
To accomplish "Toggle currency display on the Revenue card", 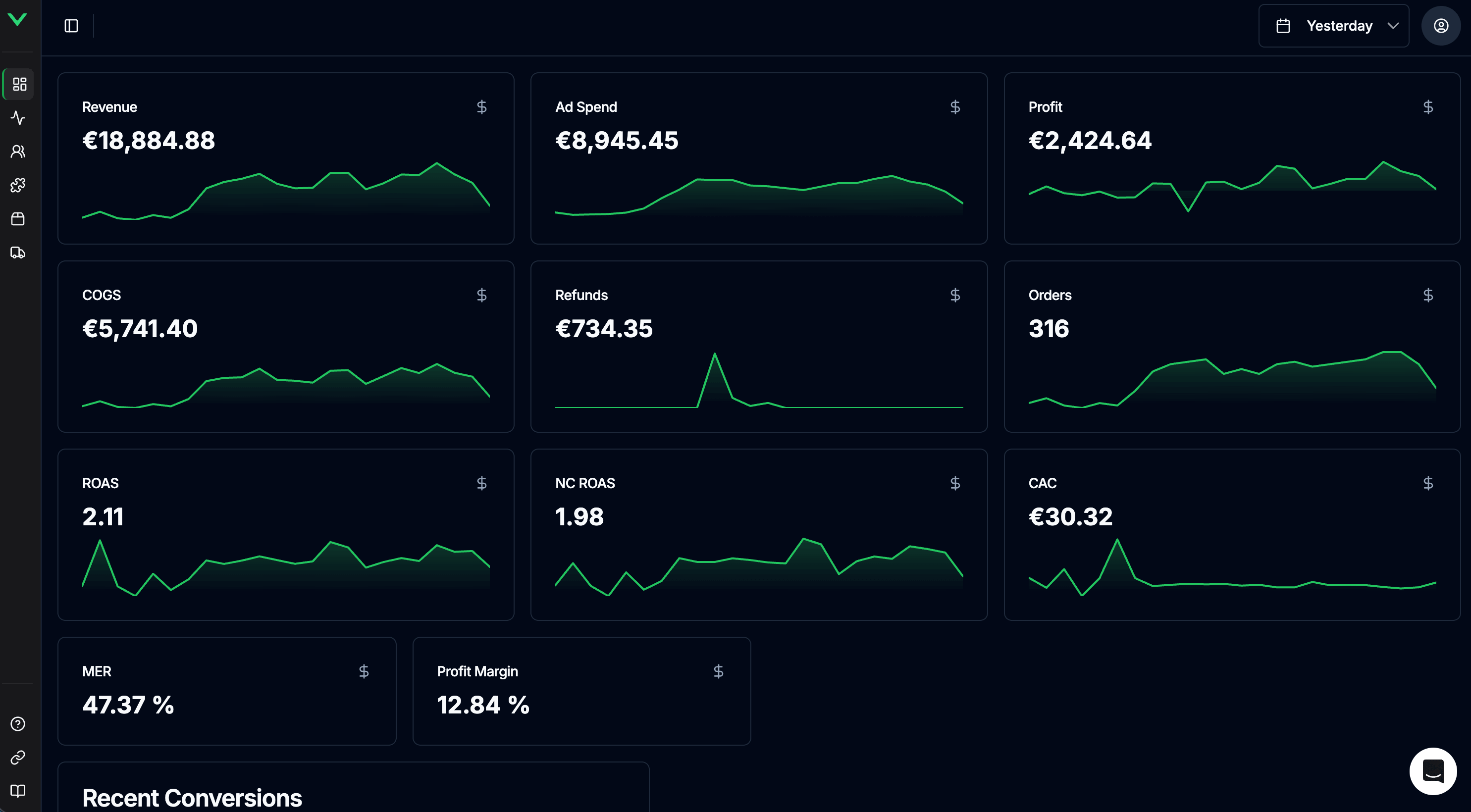I will tap(481, 107).
